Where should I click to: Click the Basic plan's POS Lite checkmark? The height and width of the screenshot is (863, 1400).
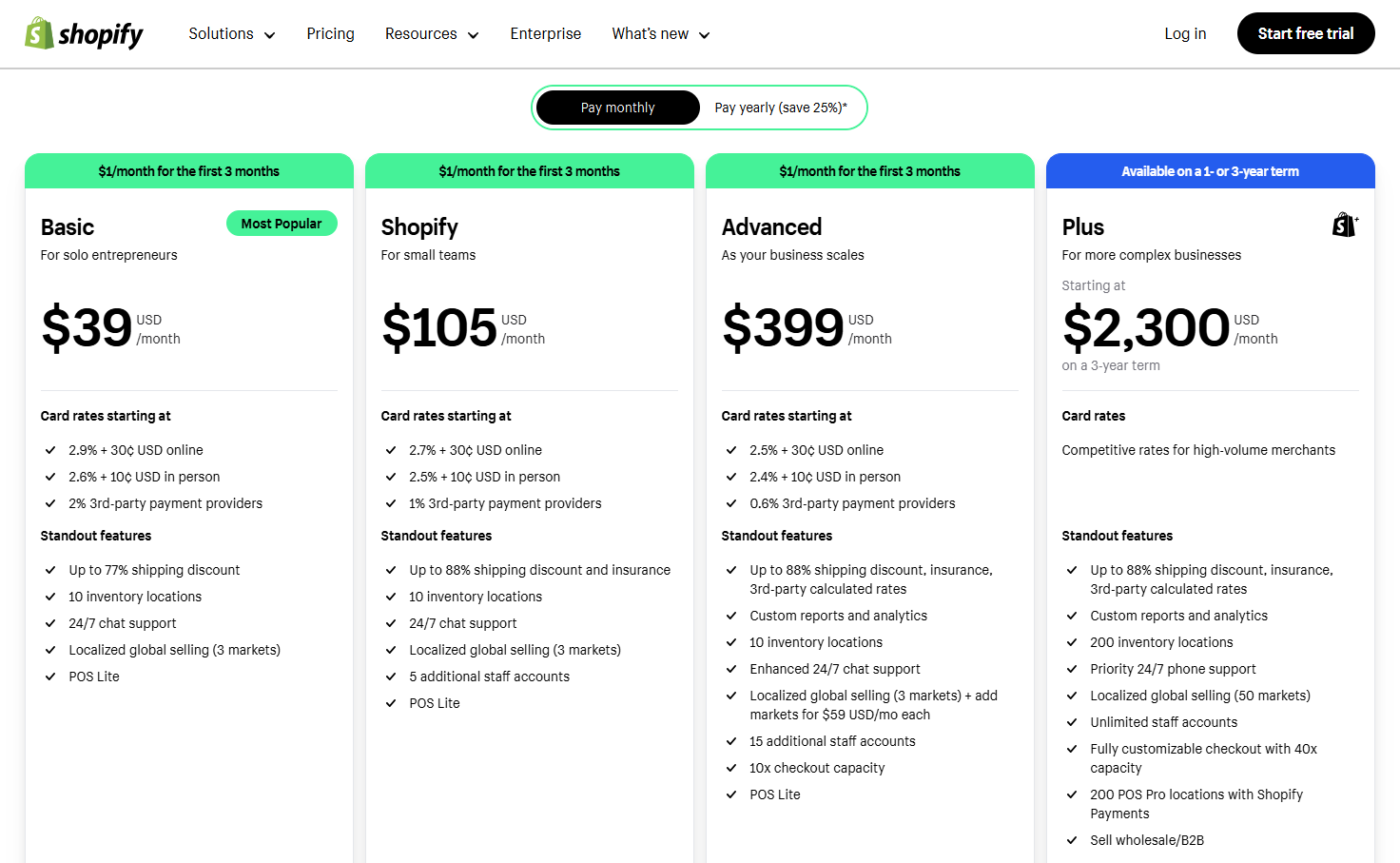pos(50,677)
